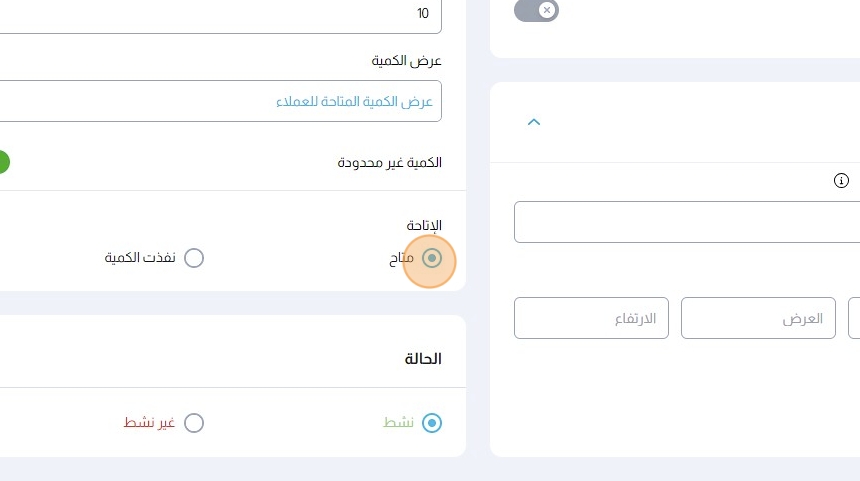This screenshot has height=481, width=860.
Task: Toggle the gray switch with the X
Action: 537,10
